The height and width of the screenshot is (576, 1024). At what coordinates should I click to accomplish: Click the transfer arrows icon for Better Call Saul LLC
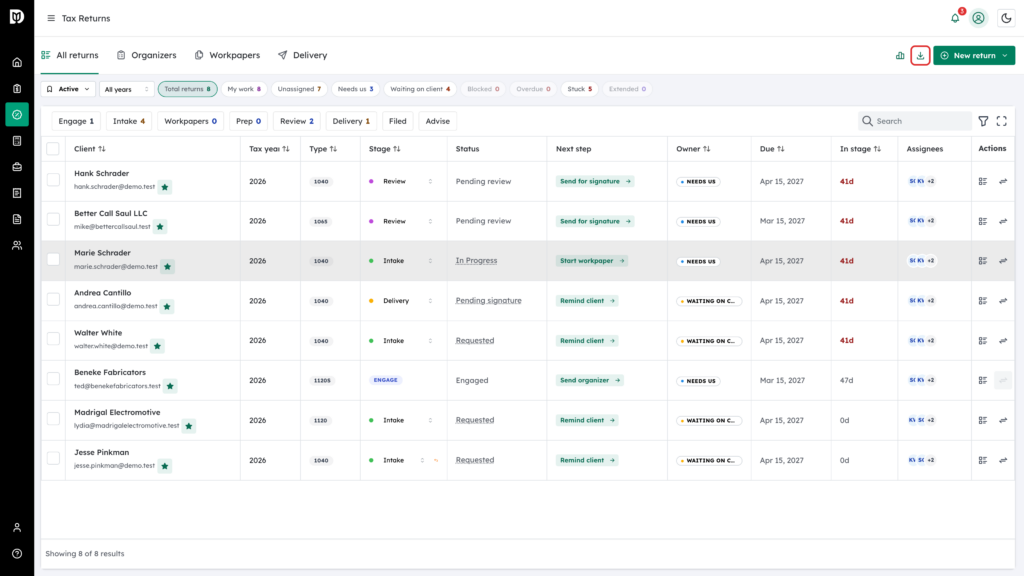click(x=1003, y=221)
